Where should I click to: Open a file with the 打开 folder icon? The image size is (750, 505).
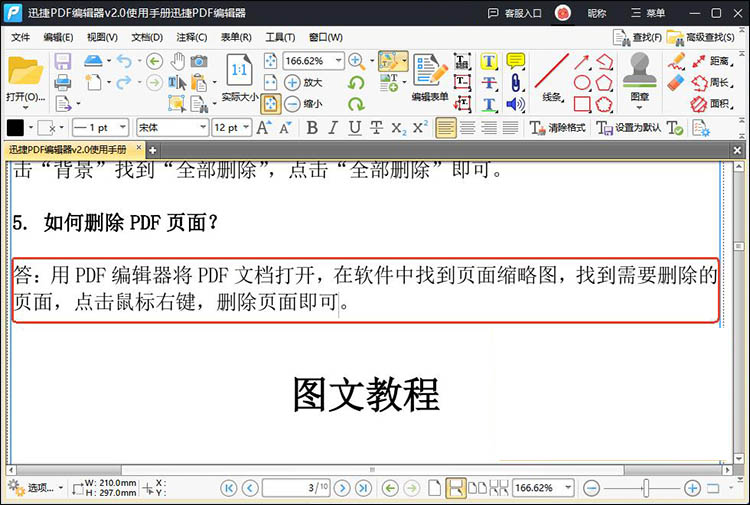(x=25, y=71)
